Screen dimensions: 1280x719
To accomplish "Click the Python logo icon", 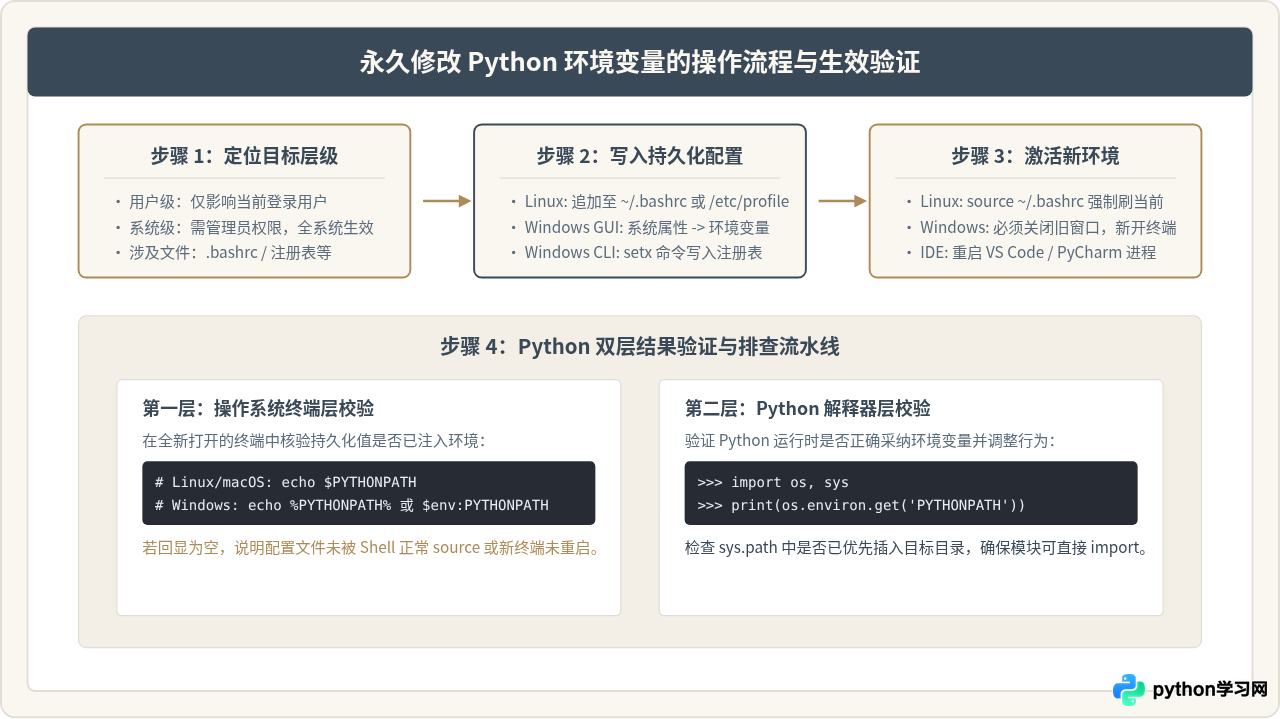I will (x=1129, y=690).
